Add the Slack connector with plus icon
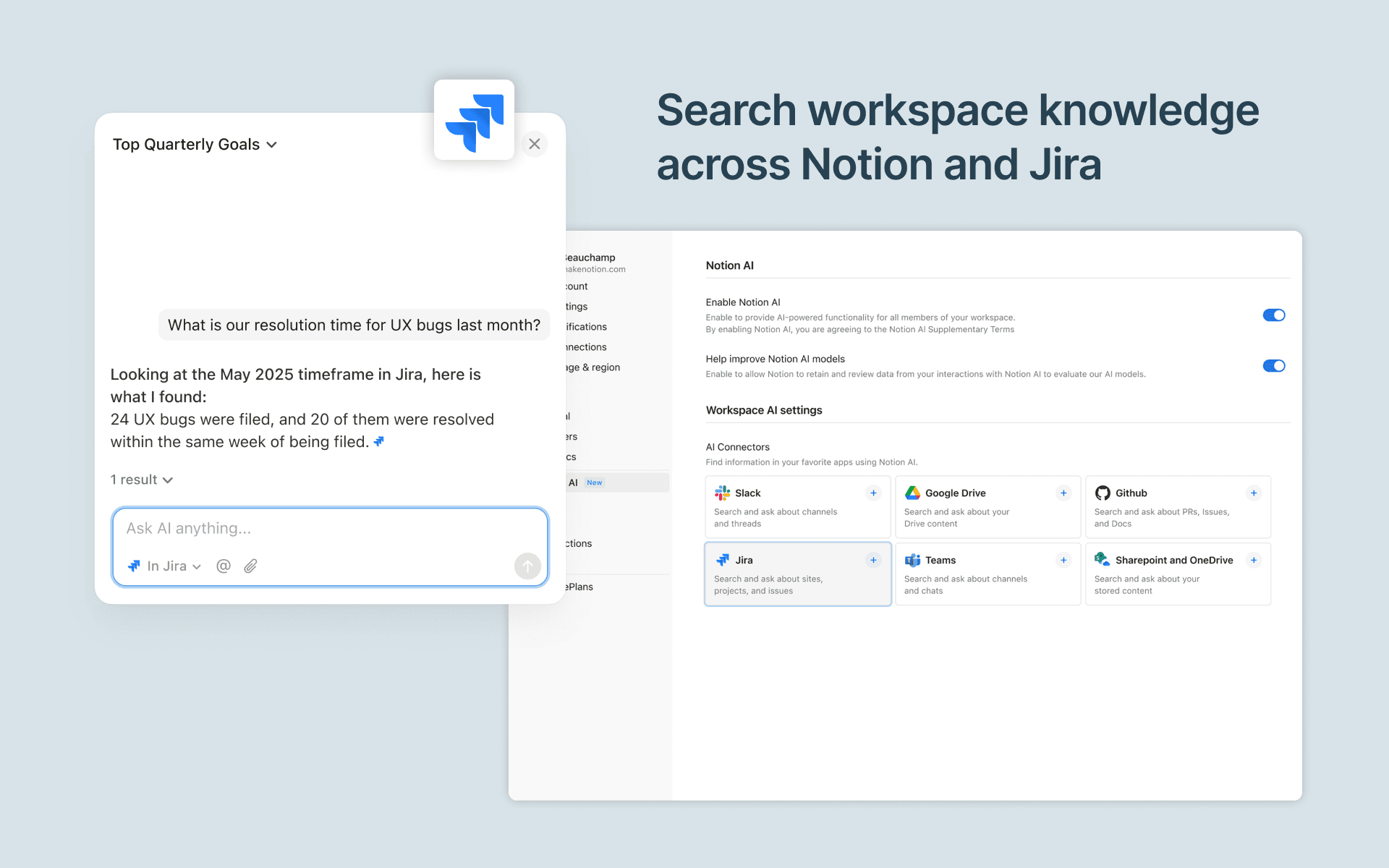Image resolution: width=1389 pixels, height=868 pixels. click(x=873, y=493)
